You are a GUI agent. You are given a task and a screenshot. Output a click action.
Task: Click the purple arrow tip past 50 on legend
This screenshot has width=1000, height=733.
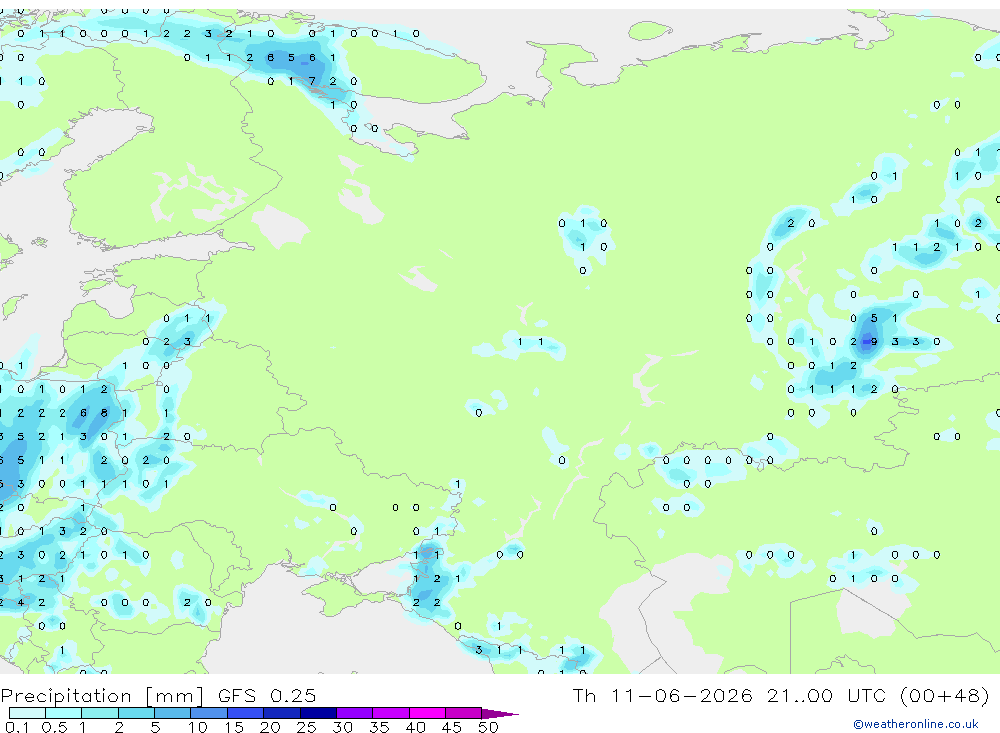pyautogui.click(x=500, y=713)
